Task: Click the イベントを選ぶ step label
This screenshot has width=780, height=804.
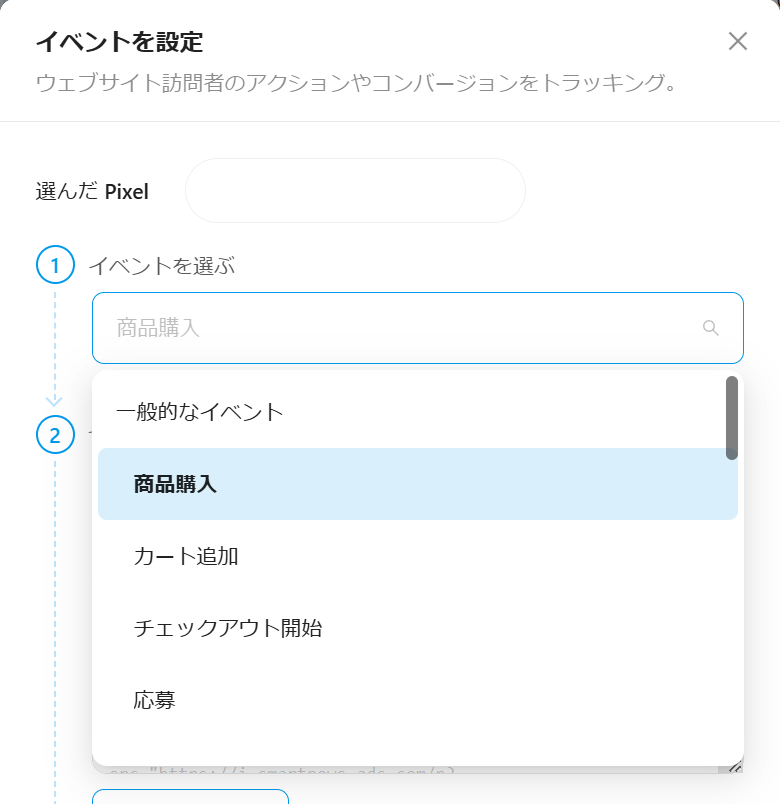Action: click(162, 266)
